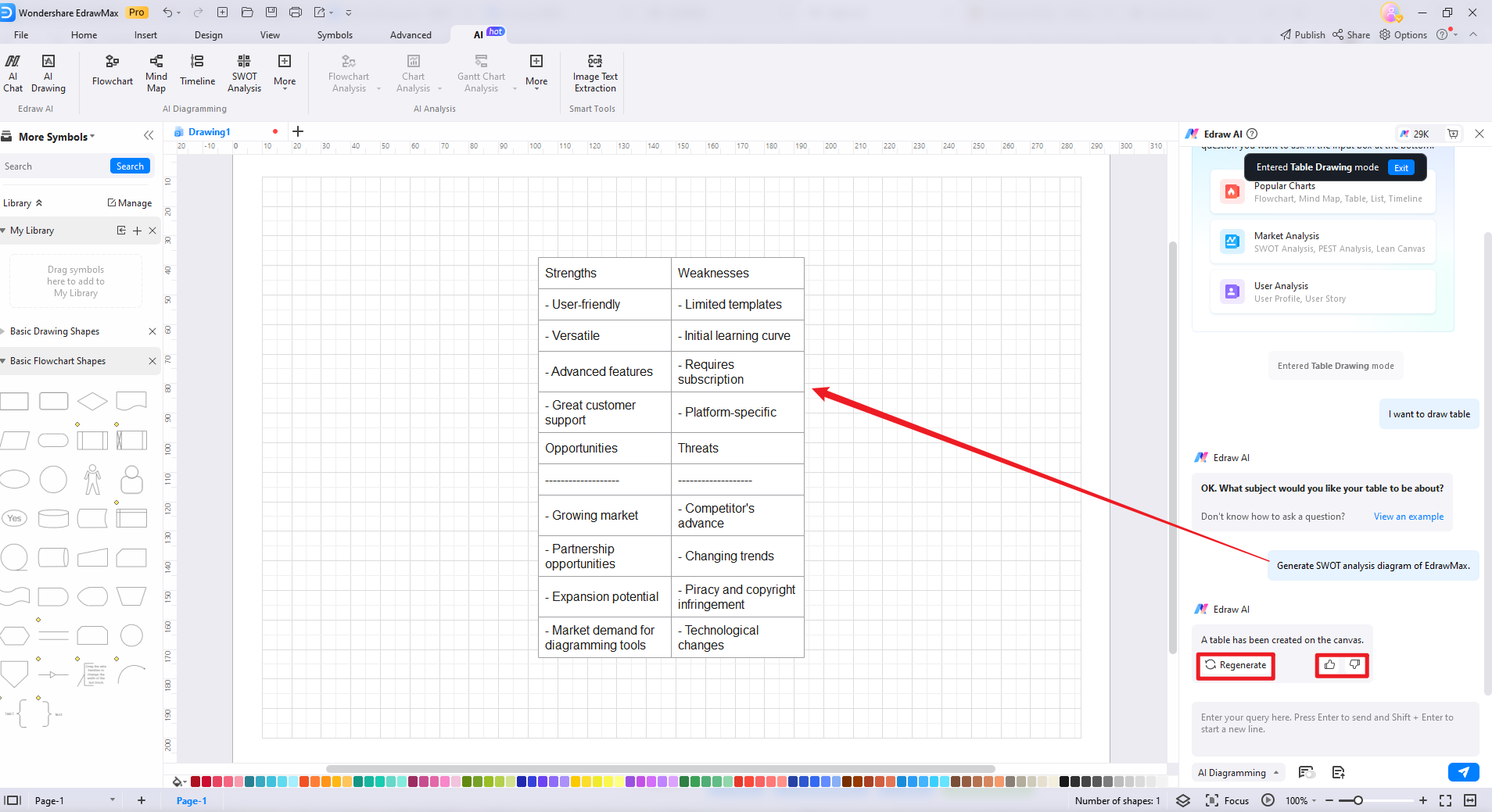The height and width of the screenshot is (812, 1492).
Task: Open the AI Diagramming More dropdown
Action: tap(285, 72)
